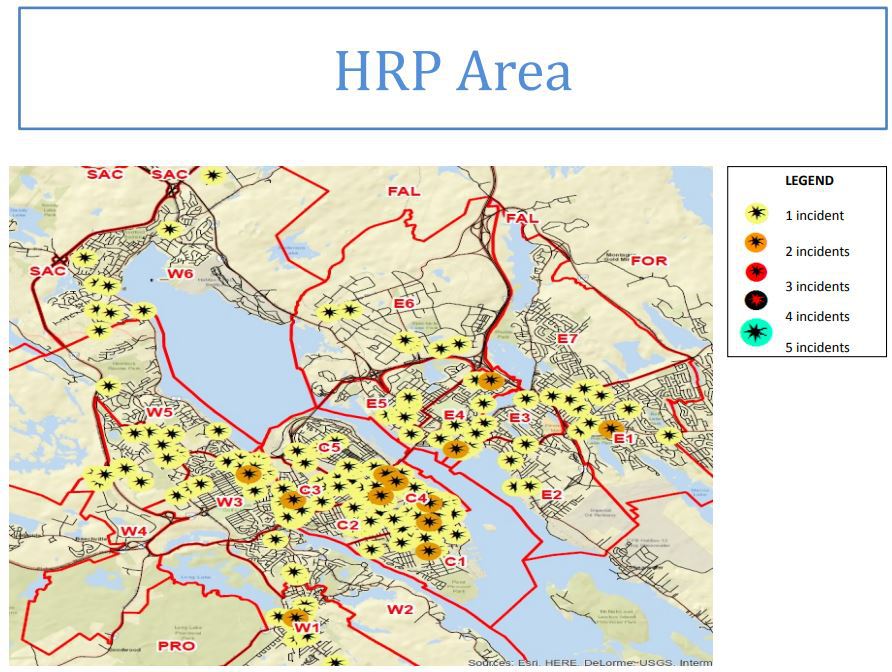Click the W5 zone label
The image size is (892, 672).
click(159, 412)
